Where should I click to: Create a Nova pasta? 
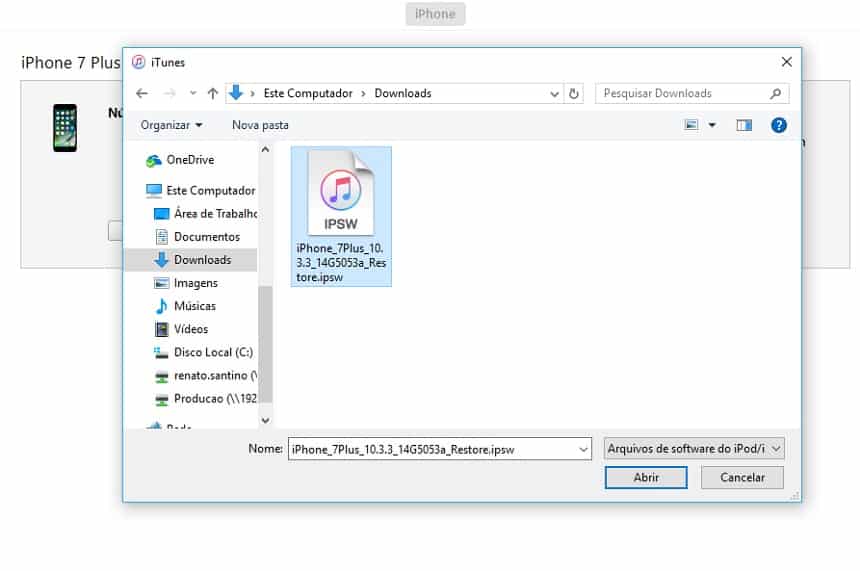(260, 125)
